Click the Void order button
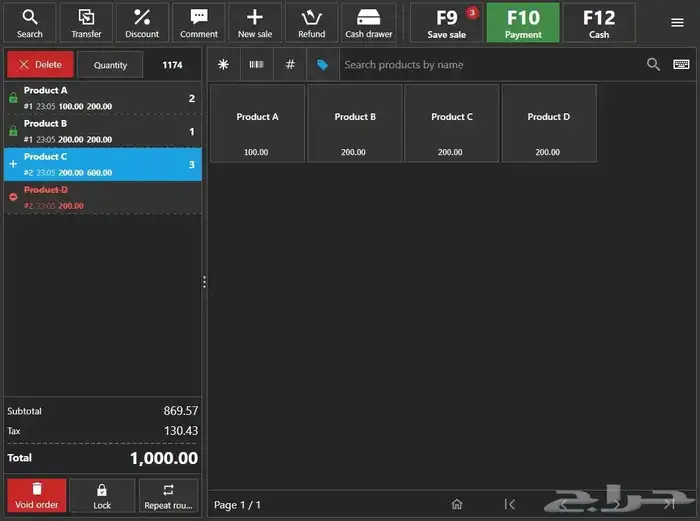The height and width of the screenshot is (521, 700). tap(37, 495)
